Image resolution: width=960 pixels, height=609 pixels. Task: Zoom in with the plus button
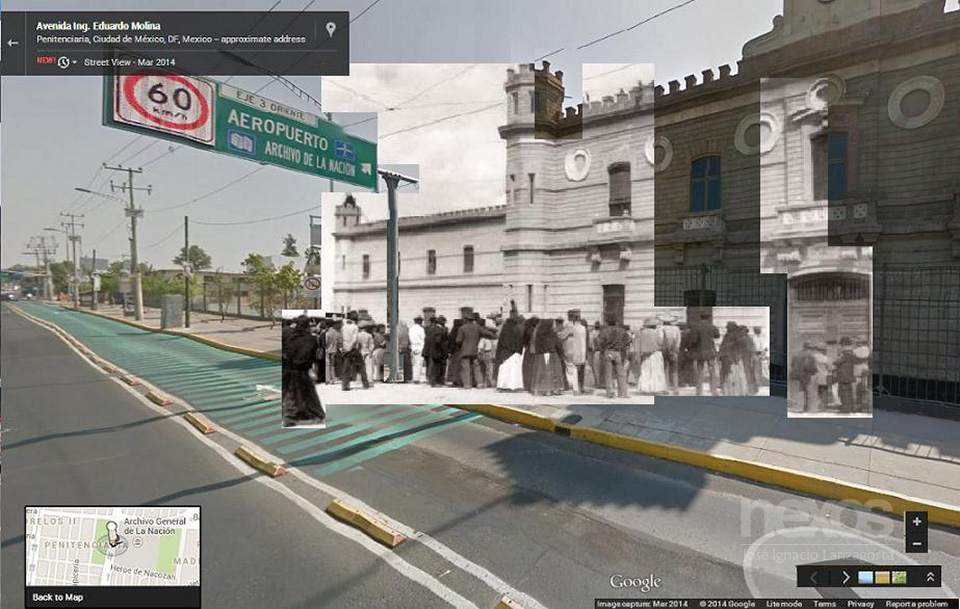tap(917, 521)
